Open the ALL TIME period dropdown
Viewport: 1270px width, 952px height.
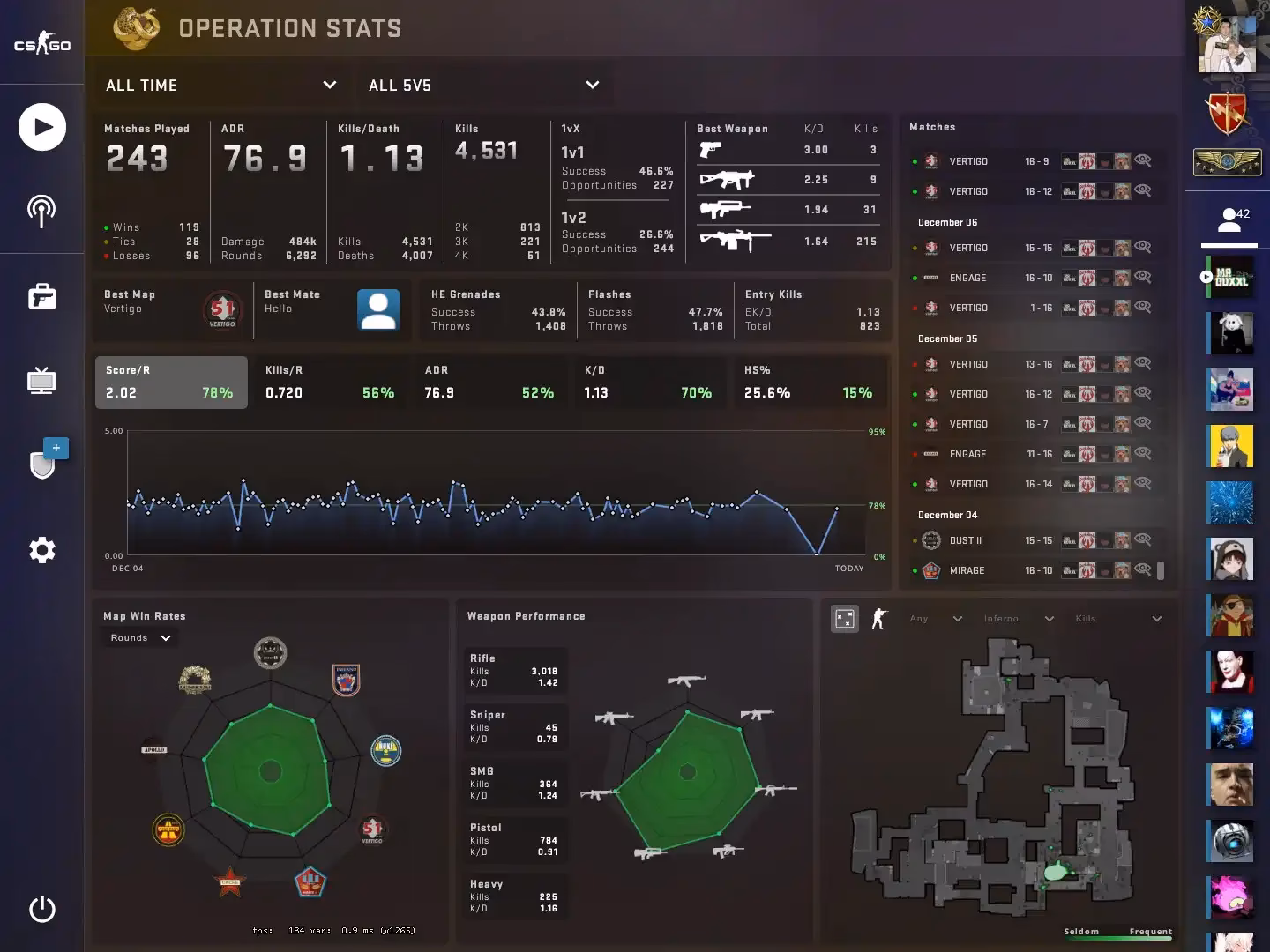[x=220, y=86]
